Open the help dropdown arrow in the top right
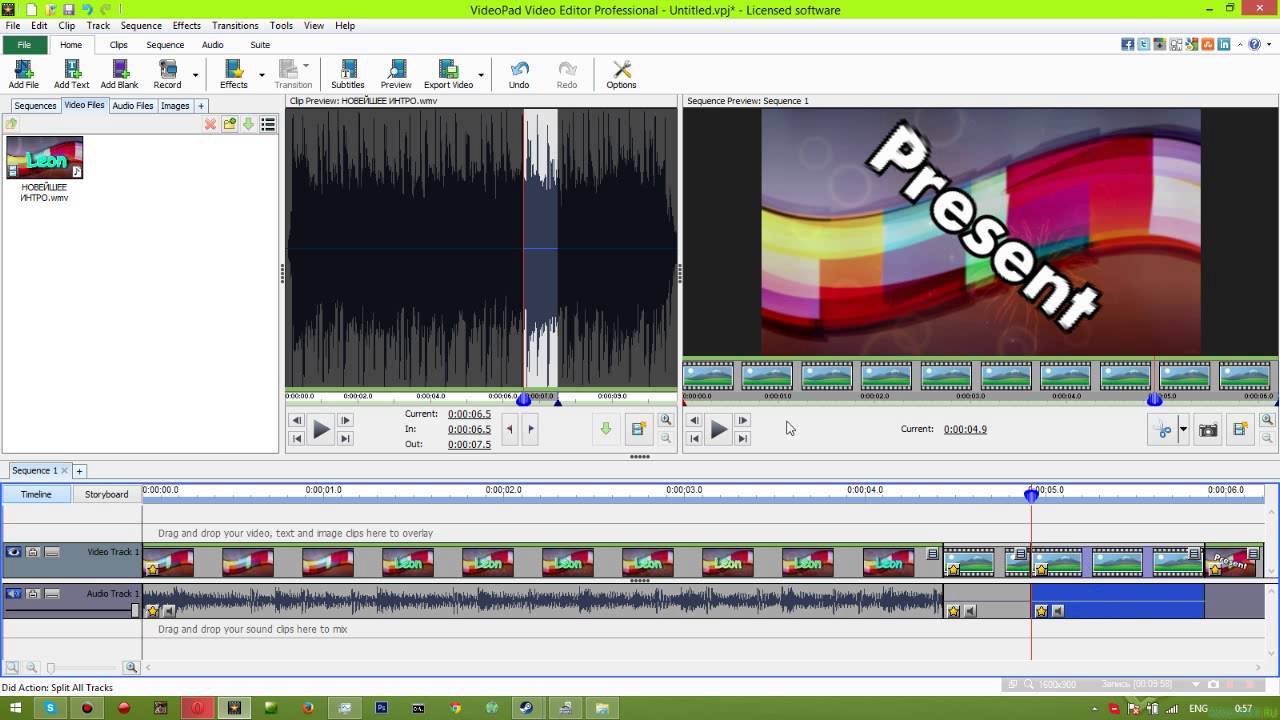The image size is (1280, 720). (1268, 45)
